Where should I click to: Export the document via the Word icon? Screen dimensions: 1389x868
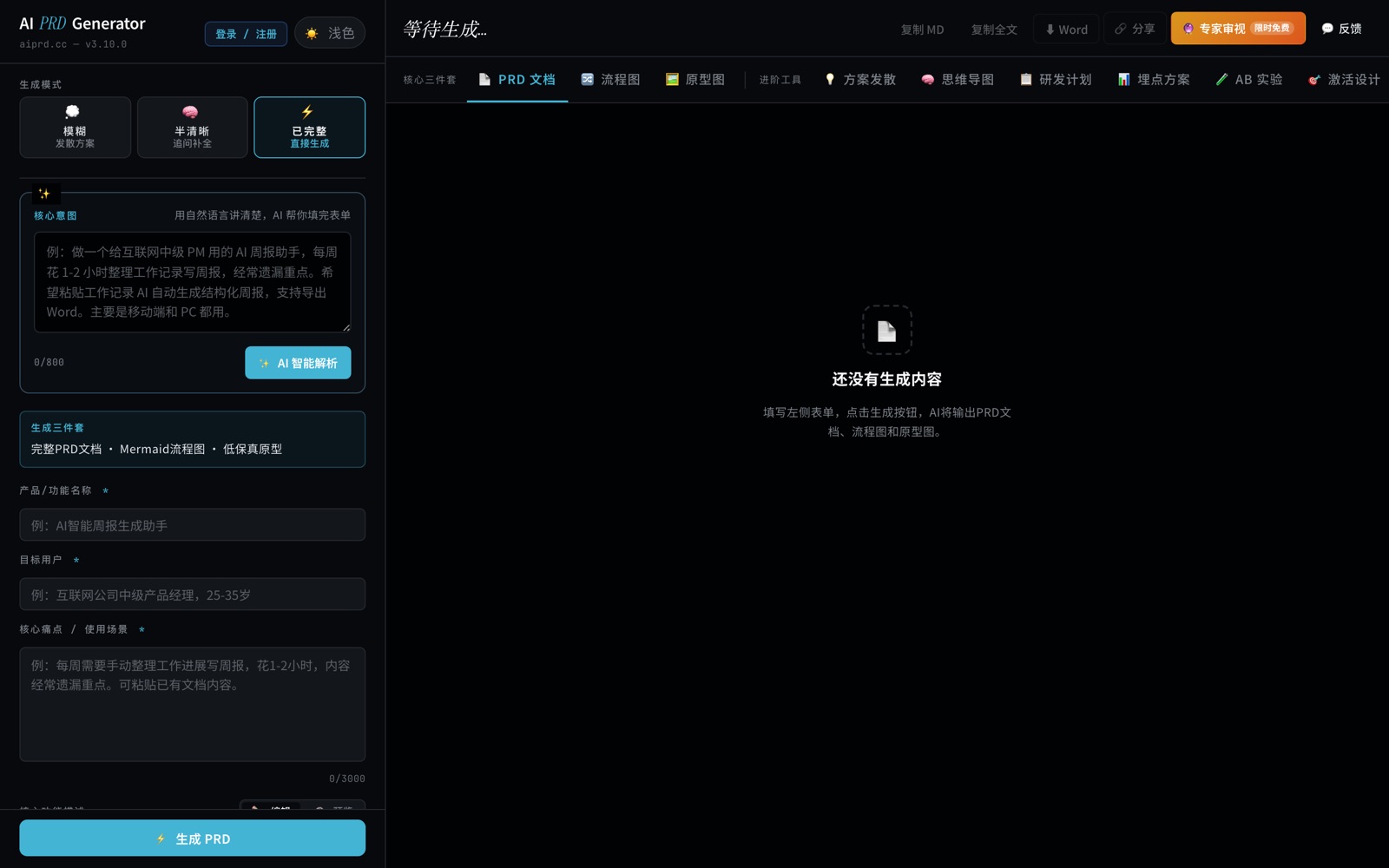click(x=1065, y=29)
